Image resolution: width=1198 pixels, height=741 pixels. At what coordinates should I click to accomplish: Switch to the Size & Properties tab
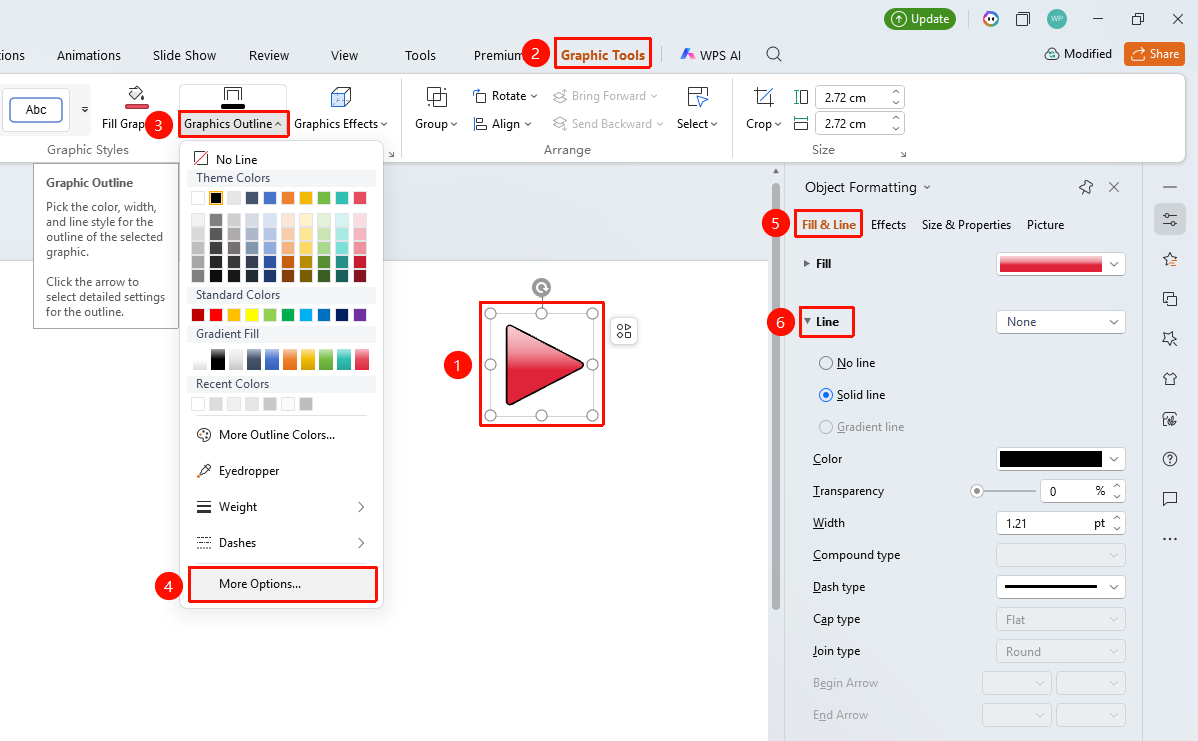click(966, 225)
